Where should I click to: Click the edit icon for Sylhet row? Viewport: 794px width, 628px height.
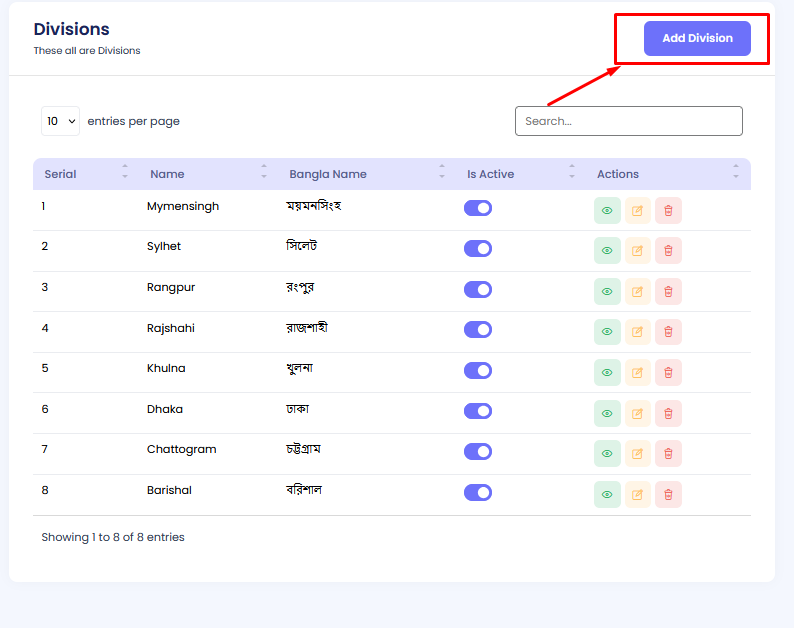[637, 251]
